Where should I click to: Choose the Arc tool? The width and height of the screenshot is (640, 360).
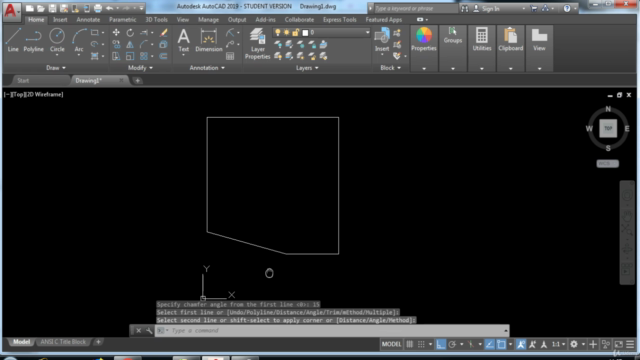(x=79, y=40)
